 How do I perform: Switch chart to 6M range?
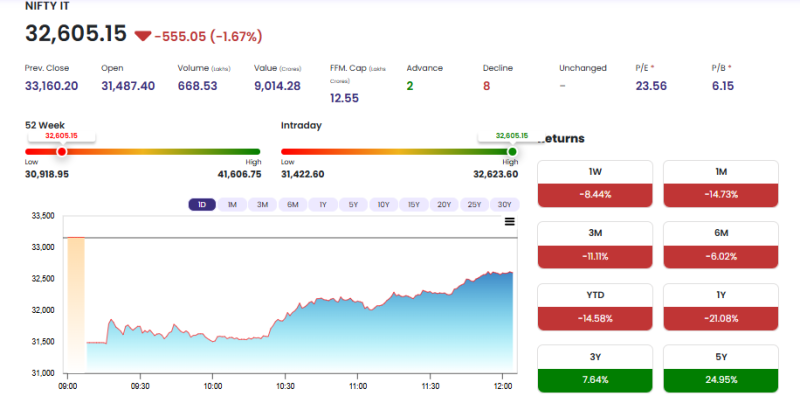(292, 204)
